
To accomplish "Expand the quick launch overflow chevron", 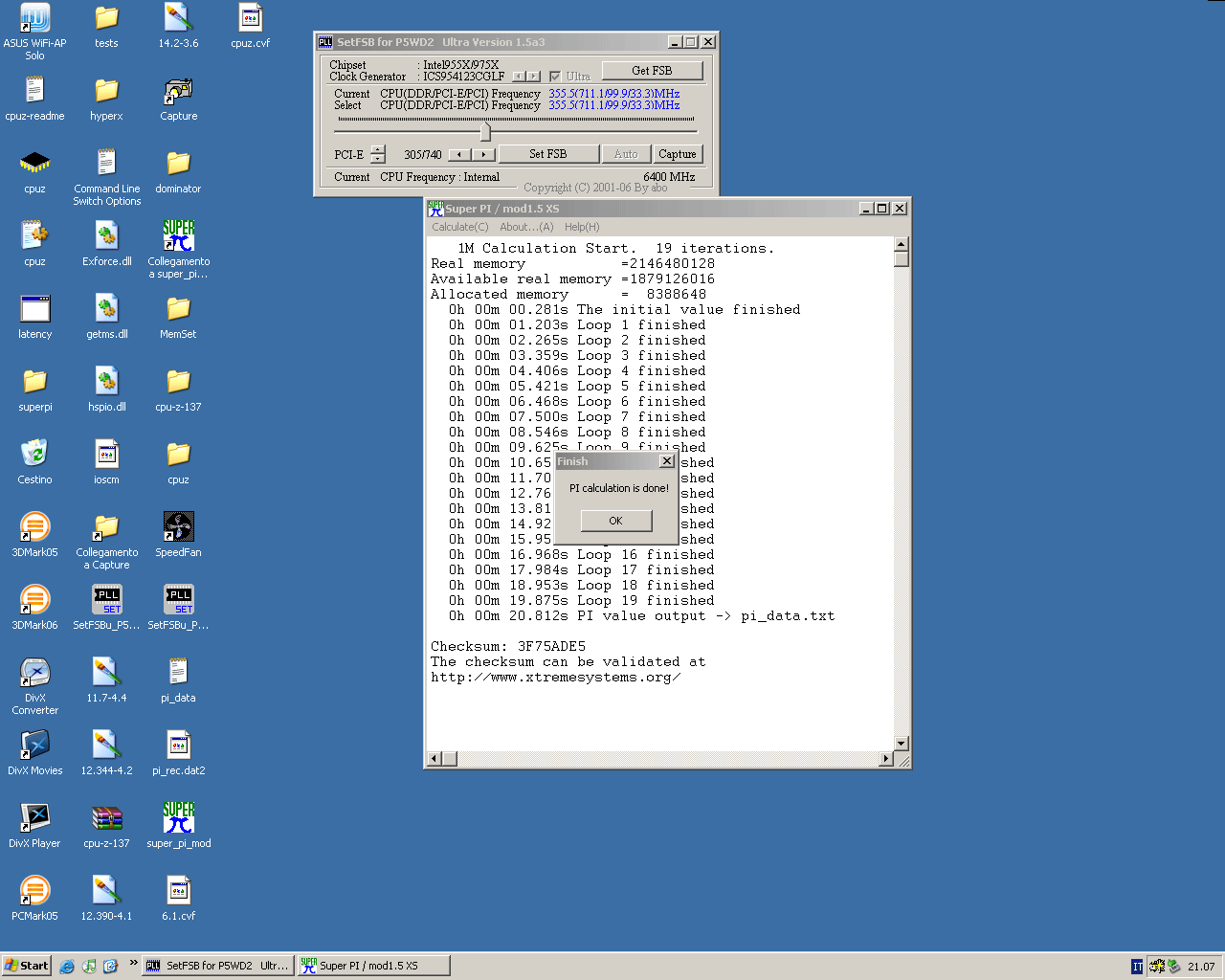I will (133, 963).
